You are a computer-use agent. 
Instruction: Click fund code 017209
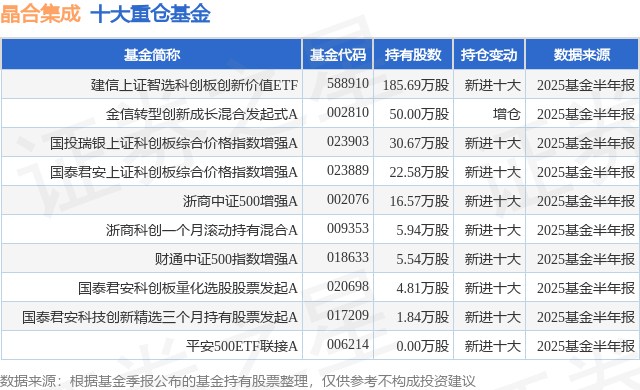pos(348,315)
